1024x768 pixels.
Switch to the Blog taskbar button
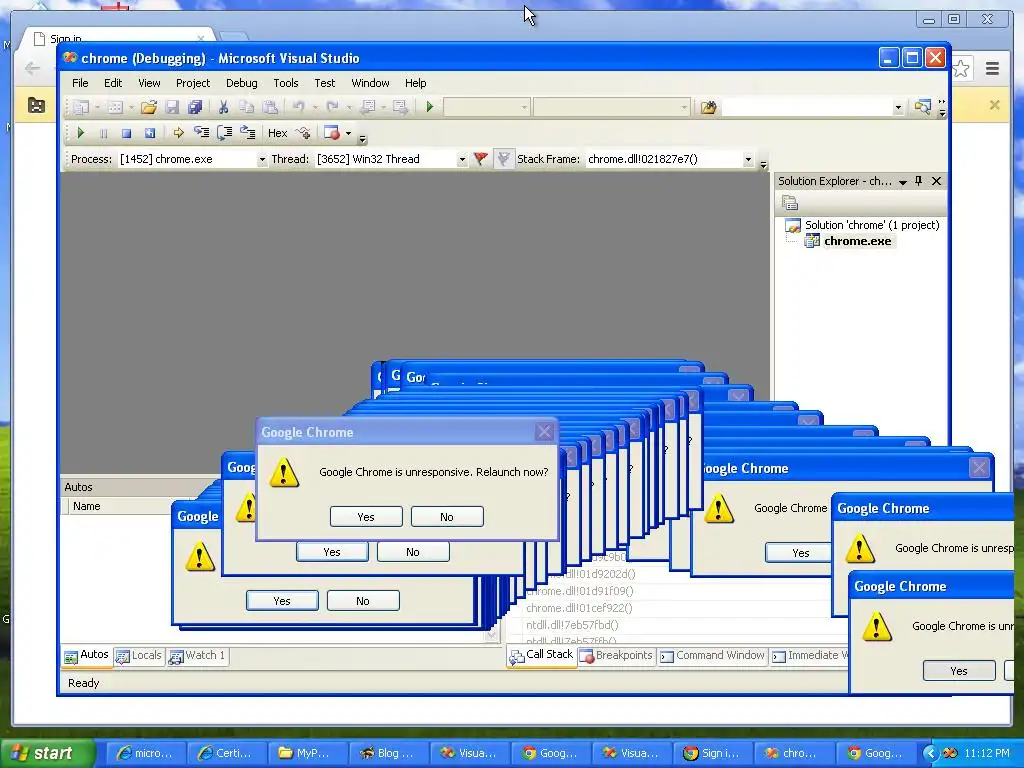point(390,753)
